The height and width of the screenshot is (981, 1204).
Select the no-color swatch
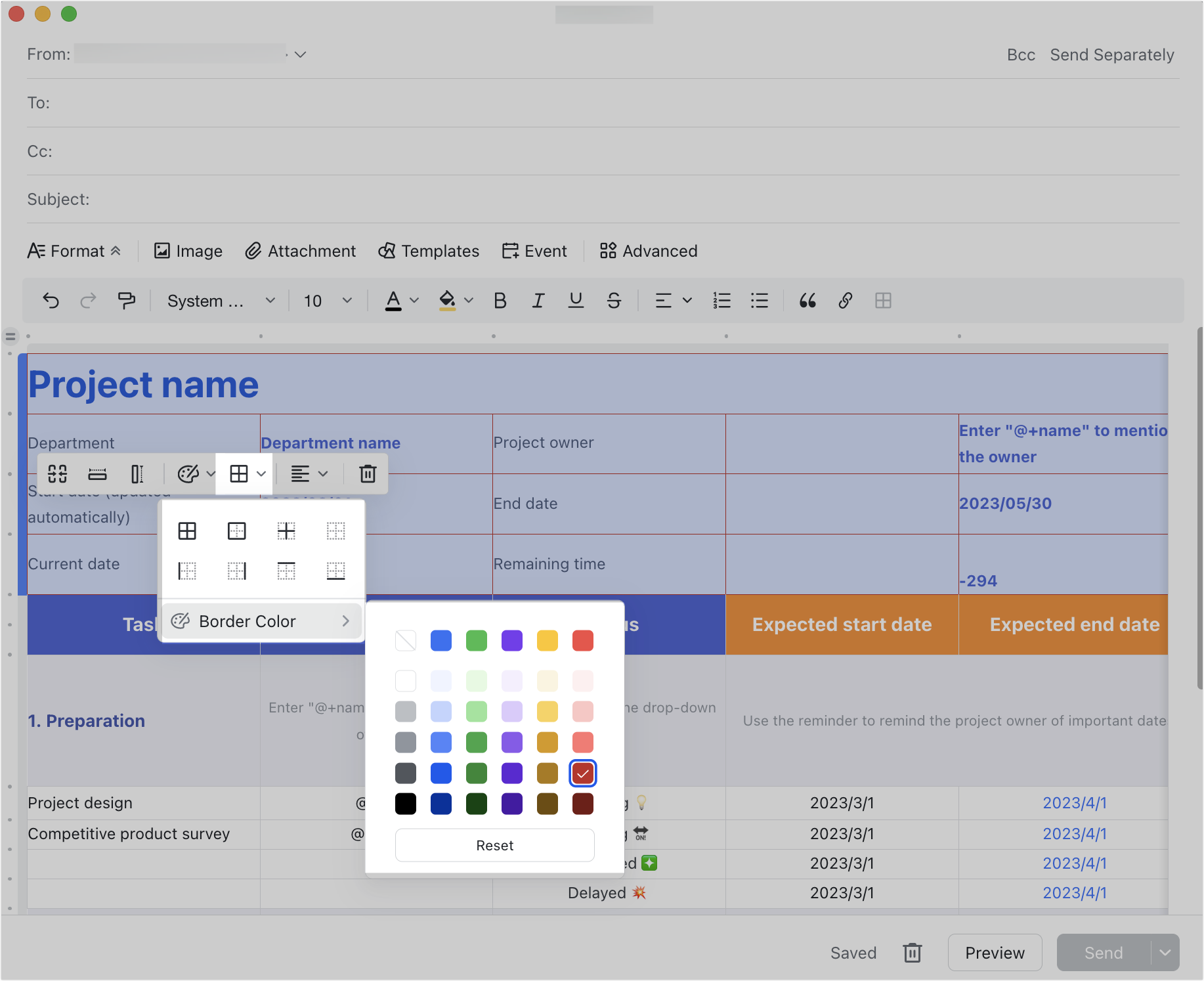[x=406, y=640]
